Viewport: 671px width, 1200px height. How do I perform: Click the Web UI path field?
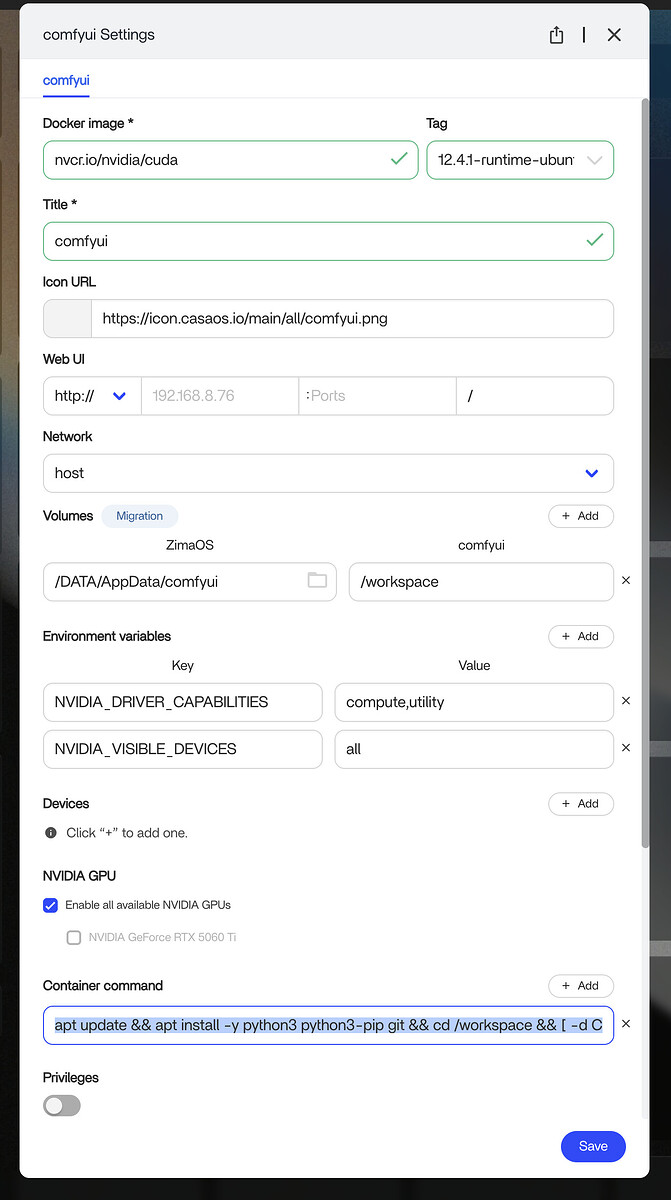click(535, 396)
